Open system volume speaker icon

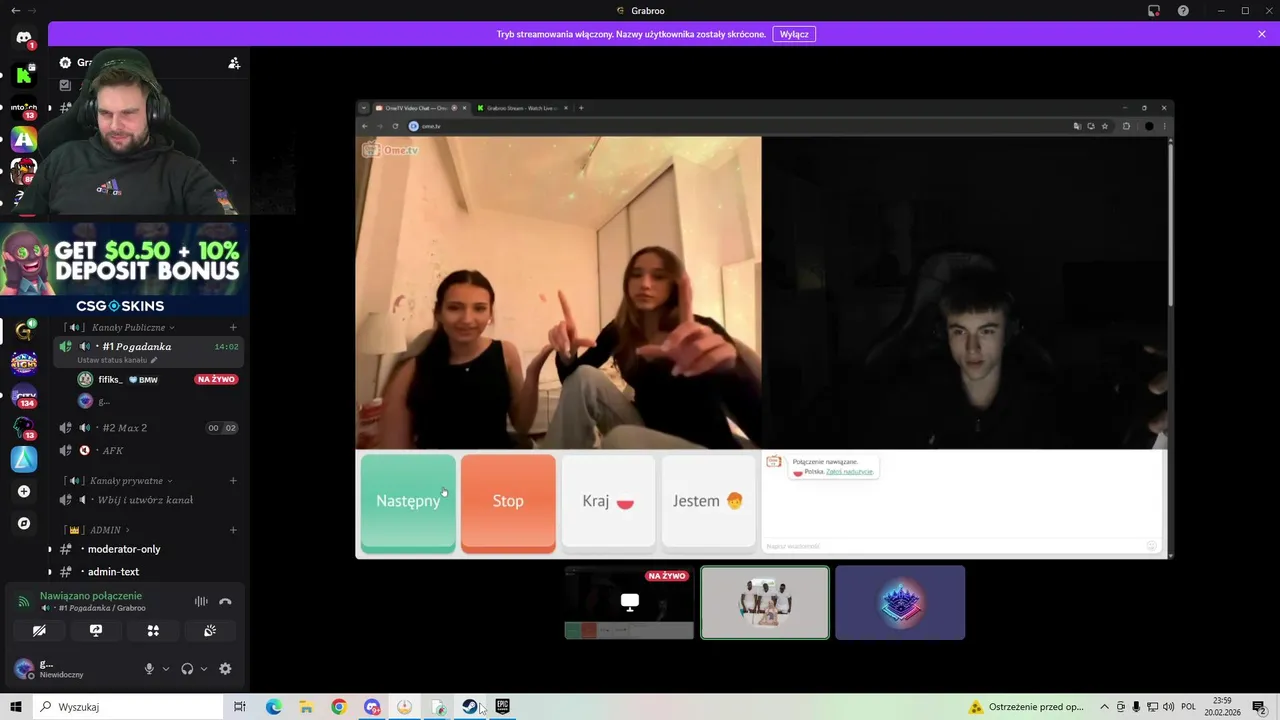point(1168,707)
